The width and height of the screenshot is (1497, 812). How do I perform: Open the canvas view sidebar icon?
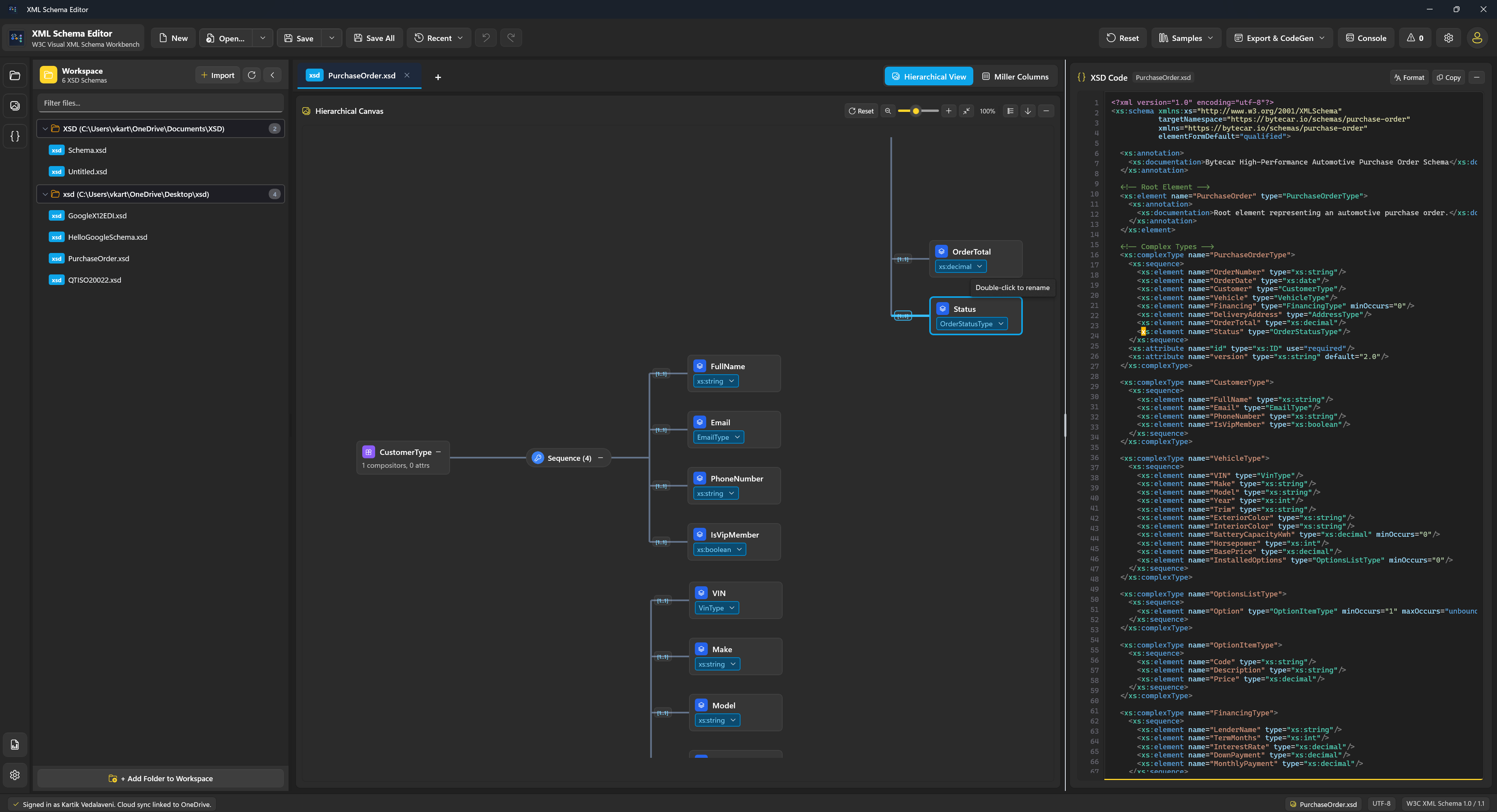point(15,106)
